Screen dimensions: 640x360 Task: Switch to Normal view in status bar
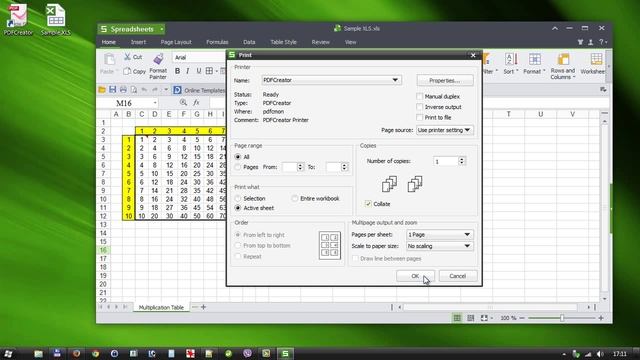coord(457,318)
